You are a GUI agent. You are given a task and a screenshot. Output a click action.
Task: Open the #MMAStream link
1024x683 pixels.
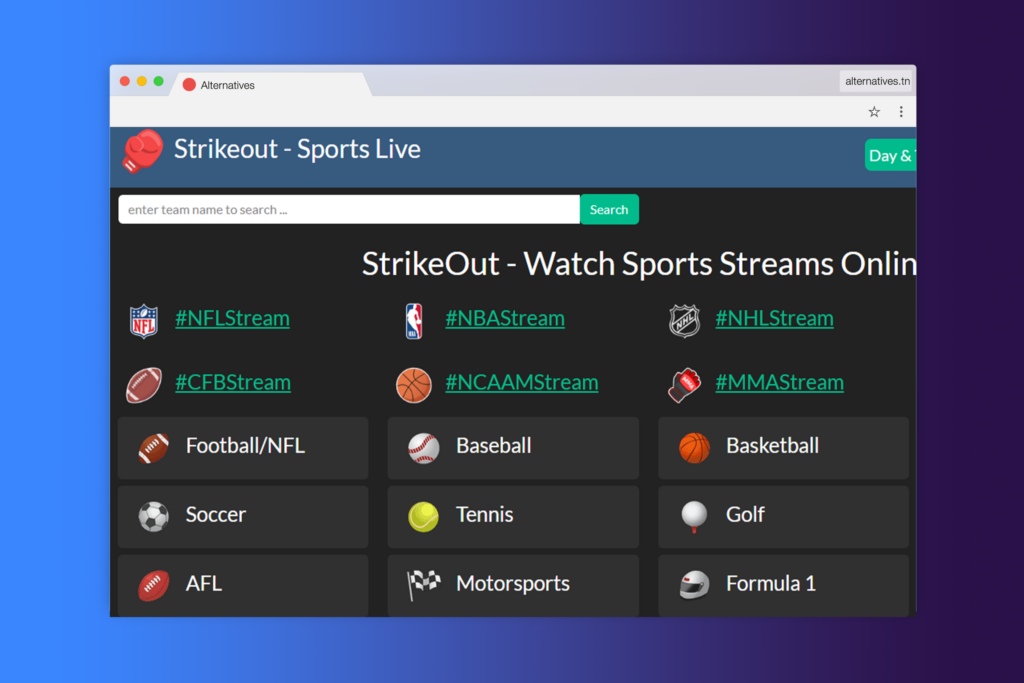pyautogui.click(x=780, y=382)
